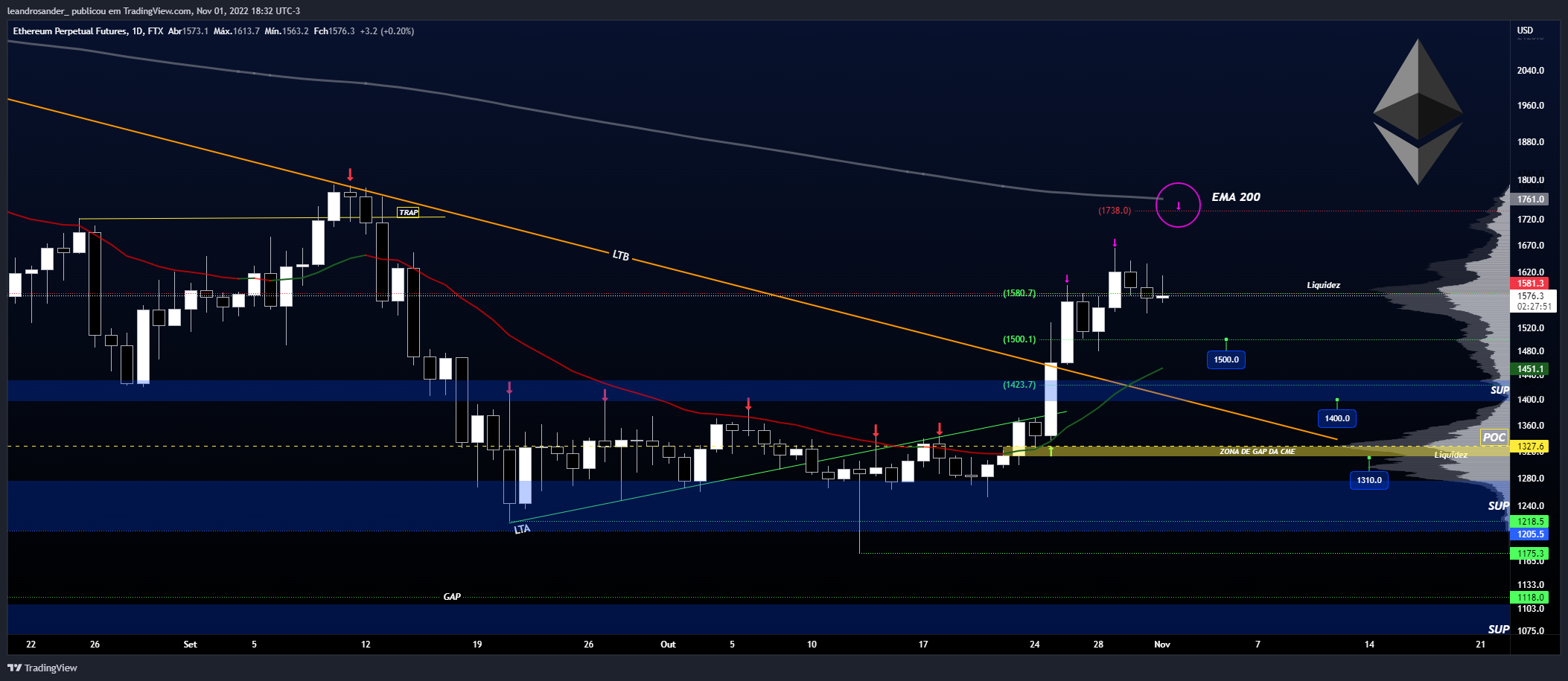Click the (1580.7) green price annotation
The width and height of the screenshot is (1568, 681).
coord(1019,293)
